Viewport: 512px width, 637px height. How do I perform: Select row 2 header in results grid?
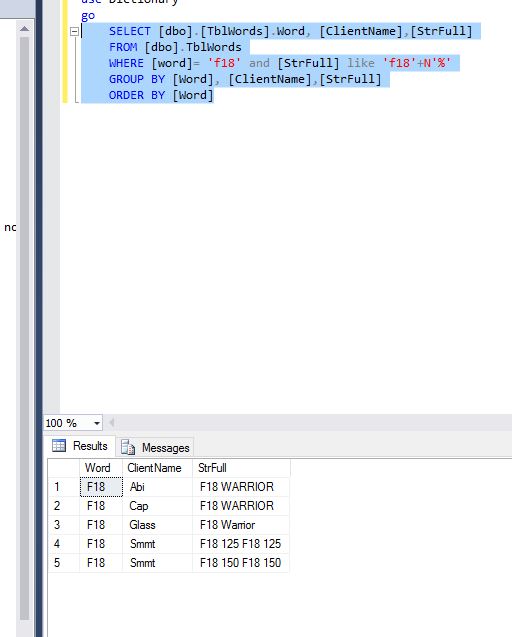coord(64,506)
